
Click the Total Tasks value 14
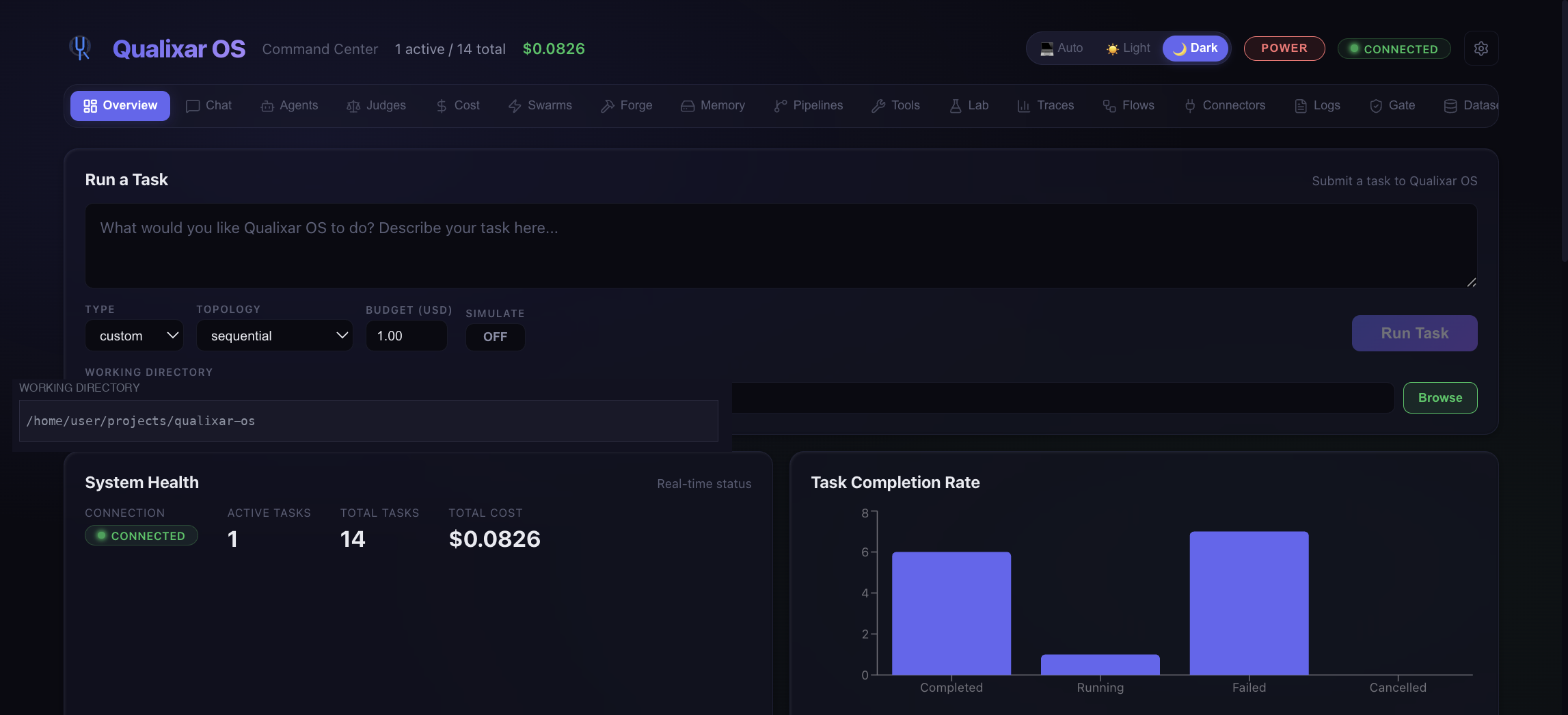click(353, 539)
